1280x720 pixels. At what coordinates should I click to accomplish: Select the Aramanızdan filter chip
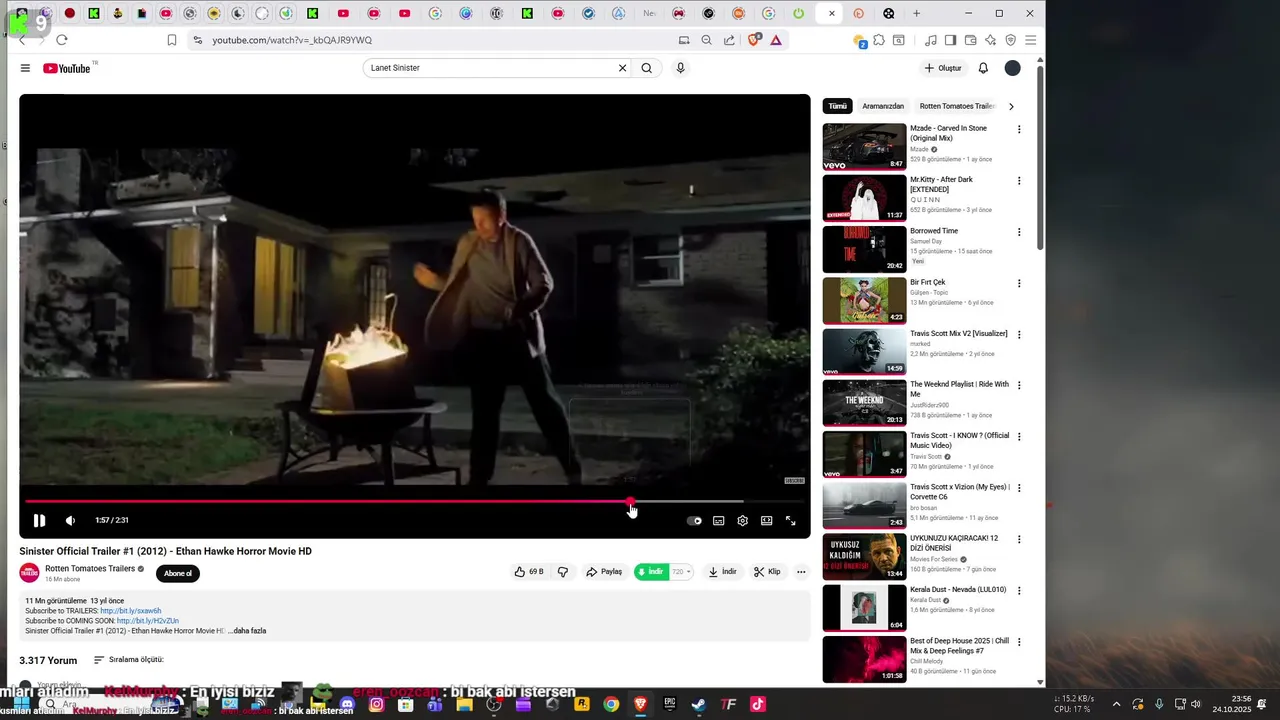(883, 106)
